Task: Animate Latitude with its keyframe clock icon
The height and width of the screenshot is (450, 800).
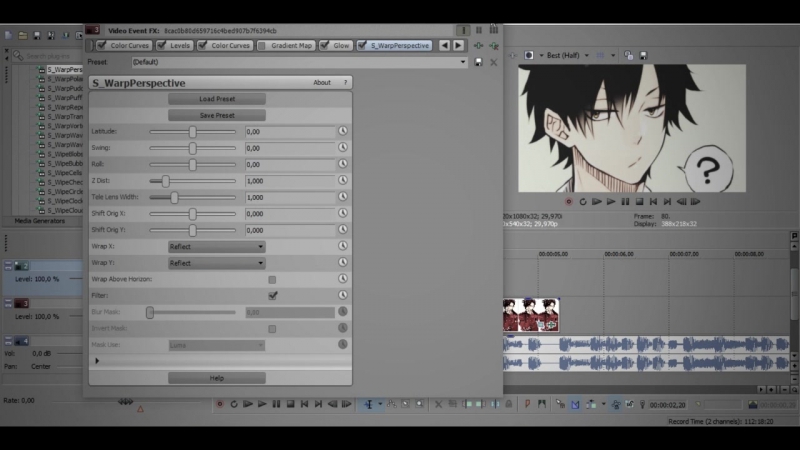Action: 342,131
